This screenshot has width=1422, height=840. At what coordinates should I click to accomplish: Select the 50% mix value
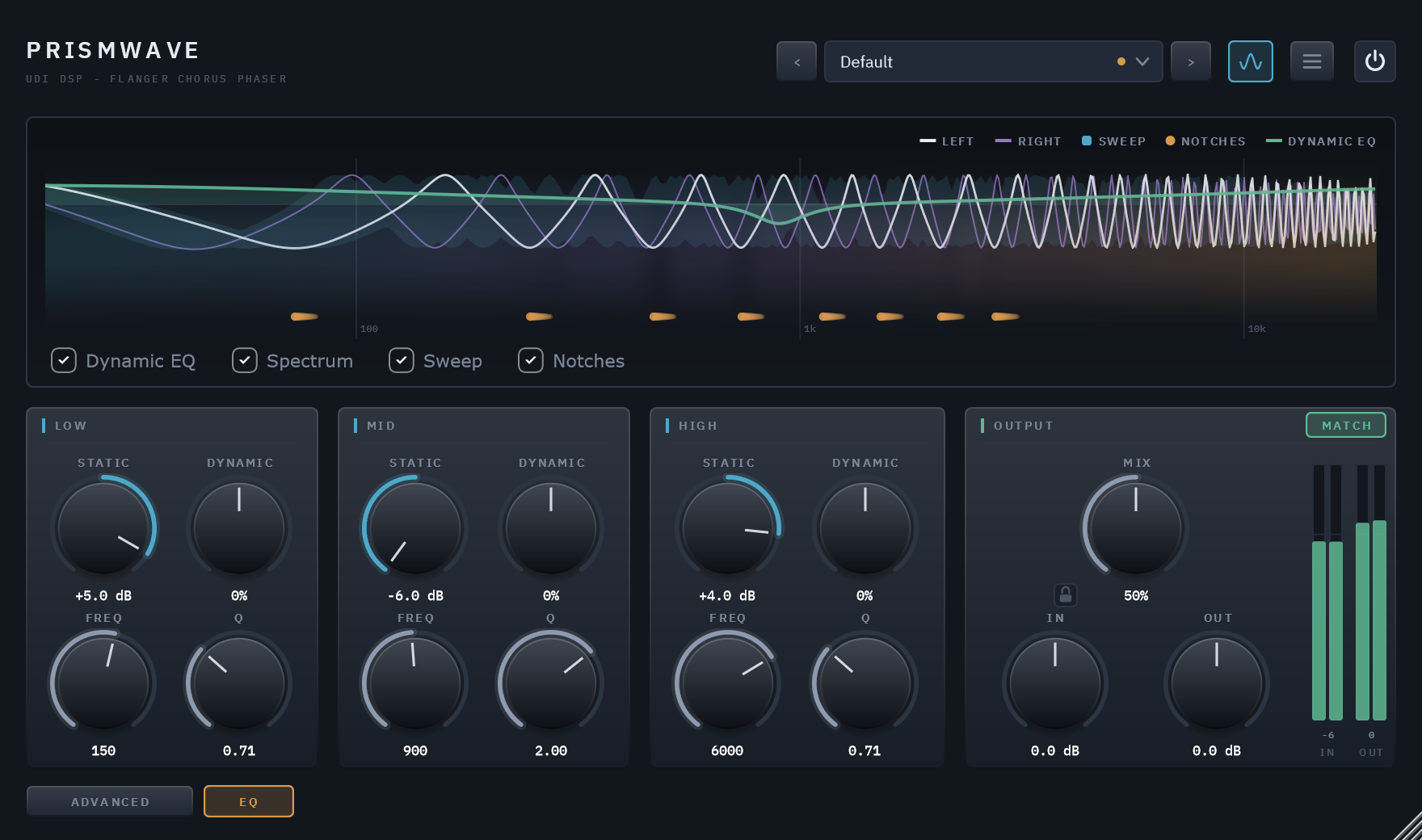[1136, 595]
